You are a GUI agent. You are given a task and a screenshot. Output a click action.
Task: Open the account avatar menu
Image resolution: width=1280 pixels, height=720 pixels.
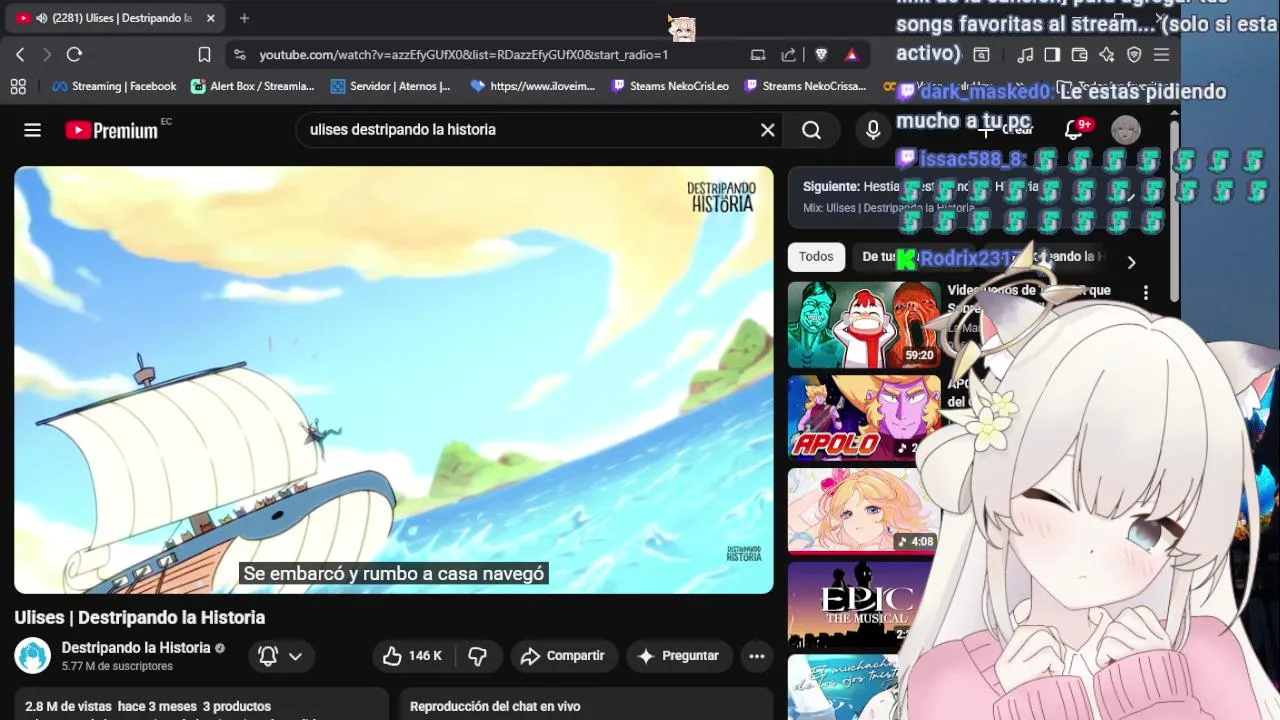1126,130
